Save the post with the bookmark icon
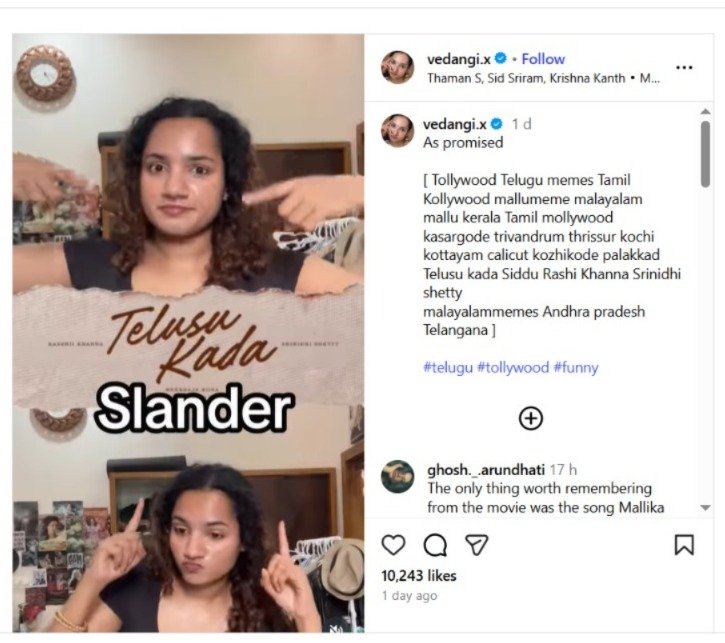Image resolution: width=725 pixels, height=643 pixels. coord(684,545)
